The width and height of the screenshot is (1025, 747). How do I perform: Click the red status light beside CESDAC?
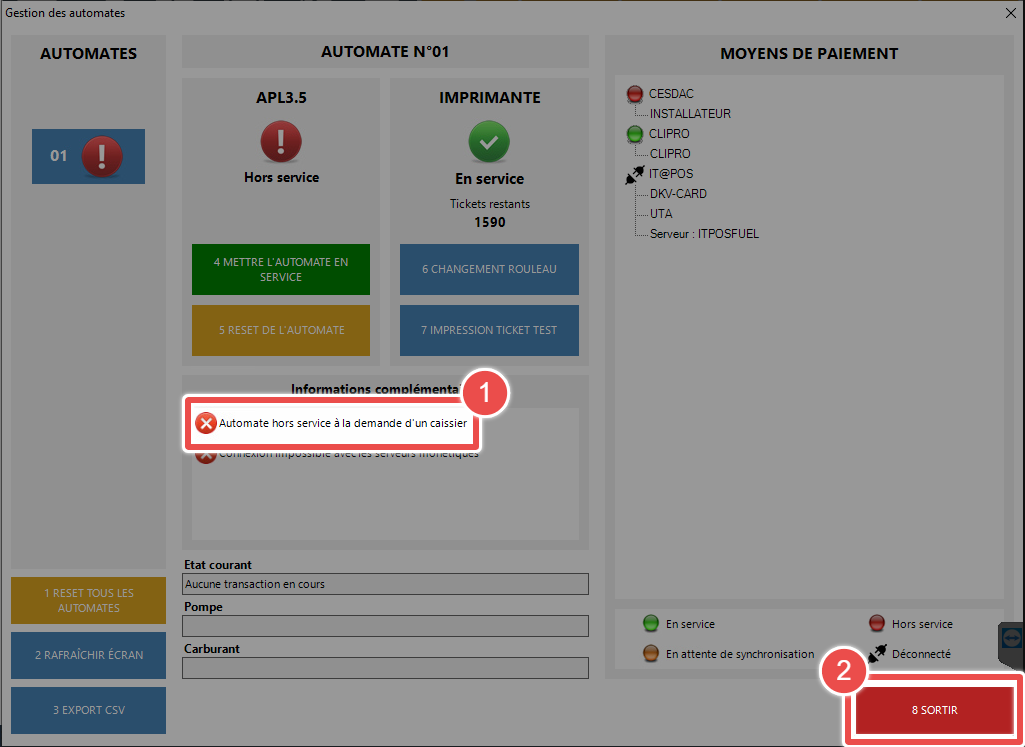point(634,94)
